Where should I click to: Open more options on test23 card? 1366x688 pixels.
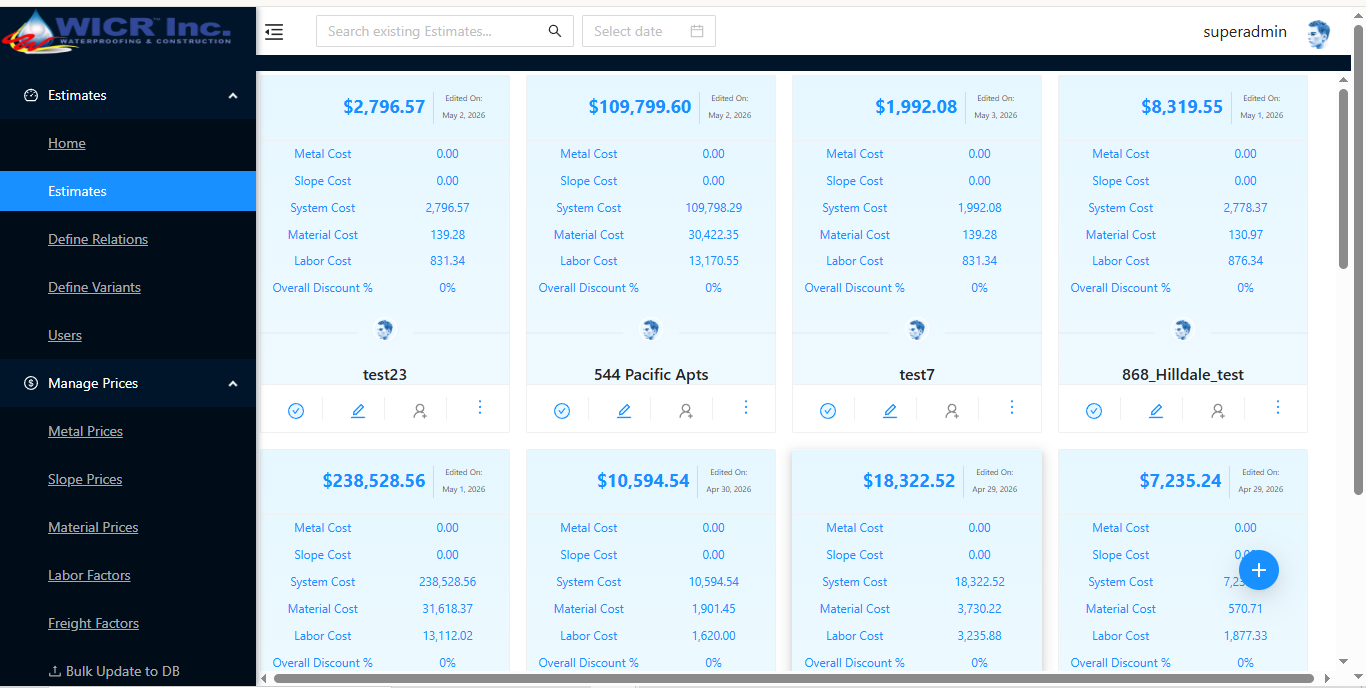click(480, 407)
